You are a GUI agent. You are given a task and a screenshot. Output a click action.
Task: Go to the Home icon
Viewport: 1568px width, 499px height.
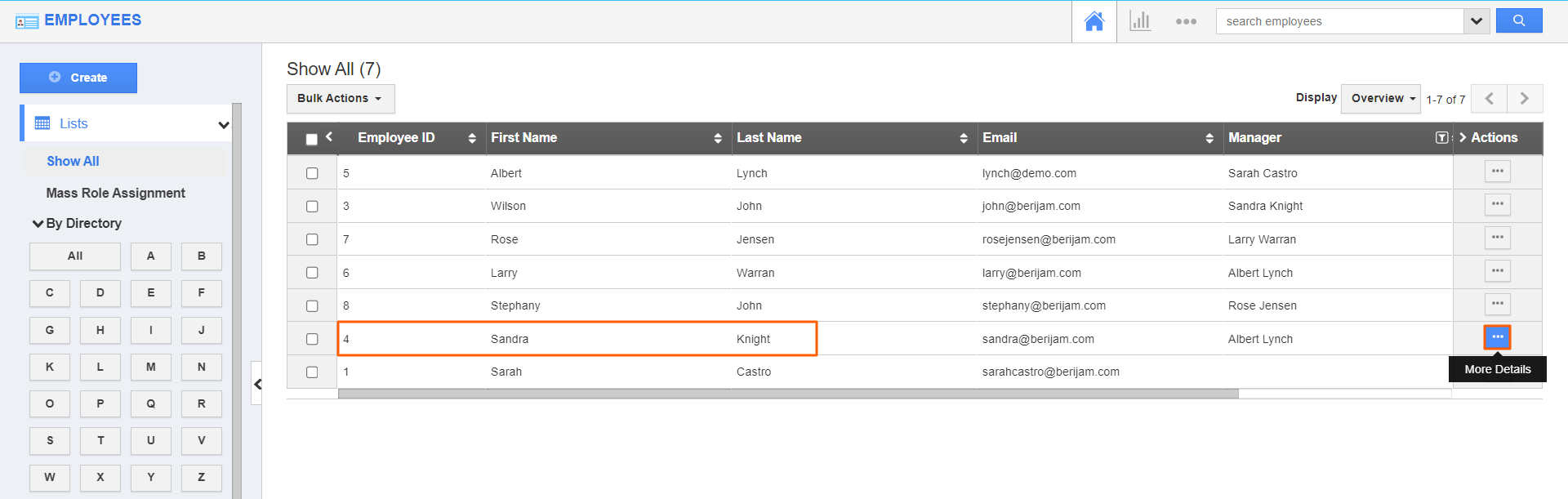tap(1094, 21)
